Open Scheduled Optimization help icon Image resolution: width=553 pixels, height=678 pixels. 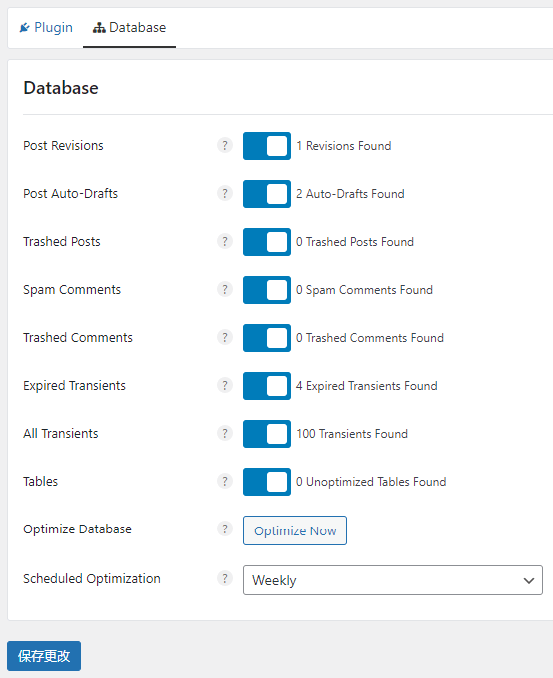[225, 579]
